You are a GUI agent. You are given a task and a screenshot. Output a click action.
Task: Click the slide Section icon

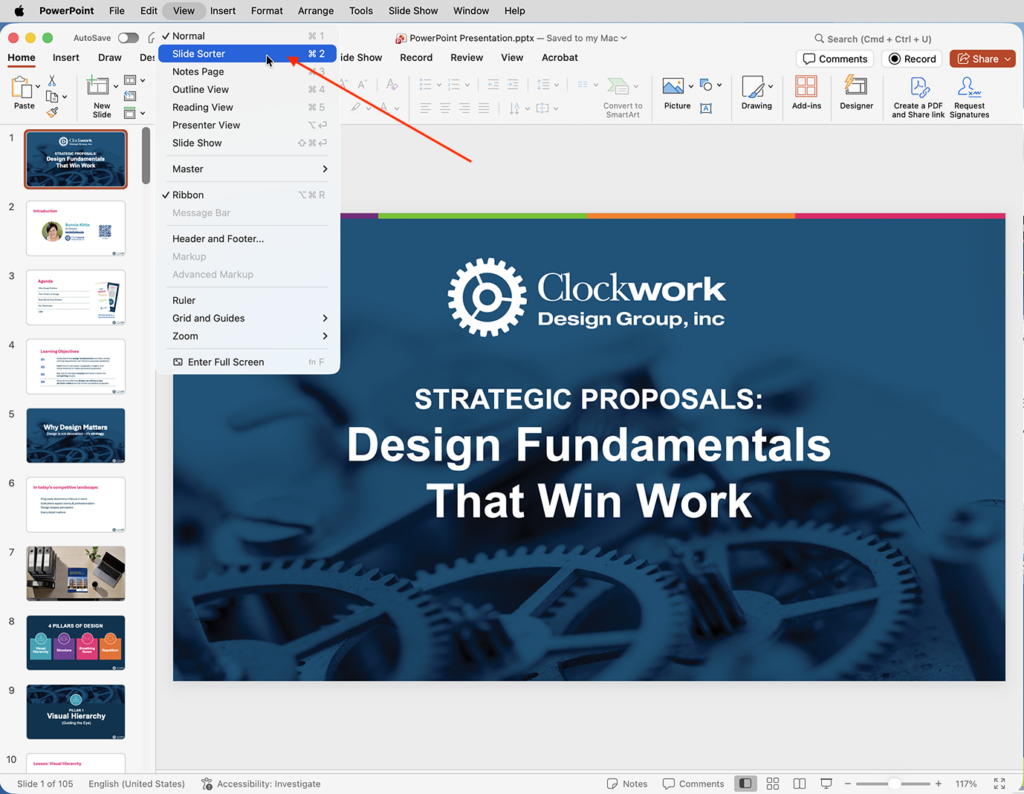[x=130, y=113]
